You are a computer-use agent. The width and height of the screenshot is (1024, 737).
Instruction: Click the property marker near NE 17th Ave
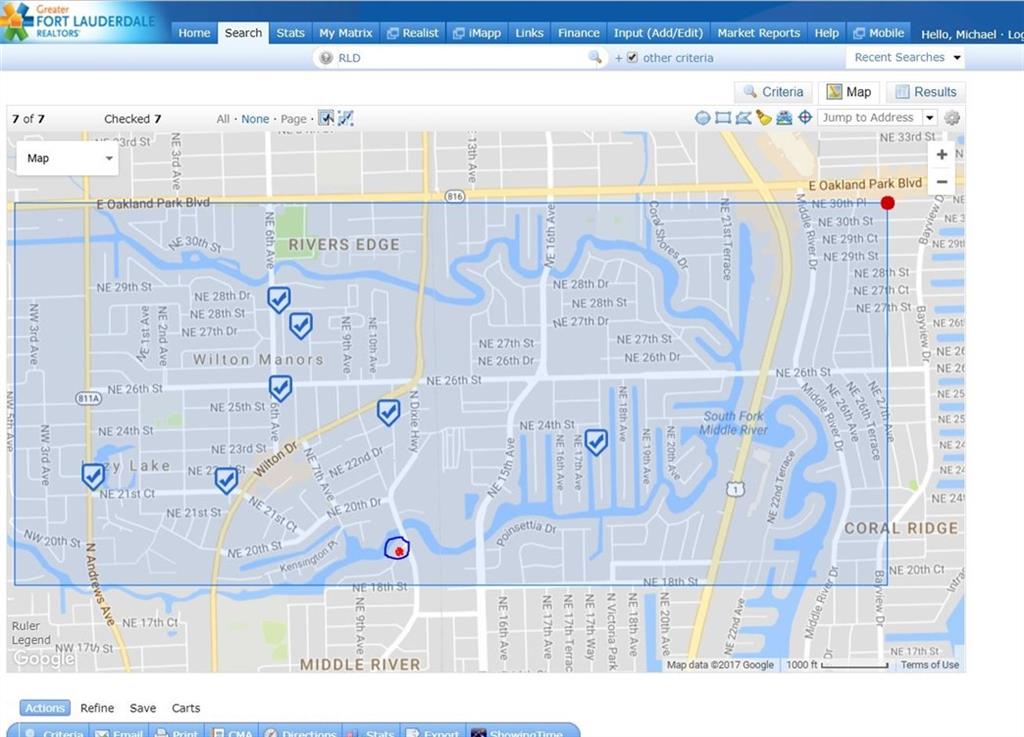[596, 441]
